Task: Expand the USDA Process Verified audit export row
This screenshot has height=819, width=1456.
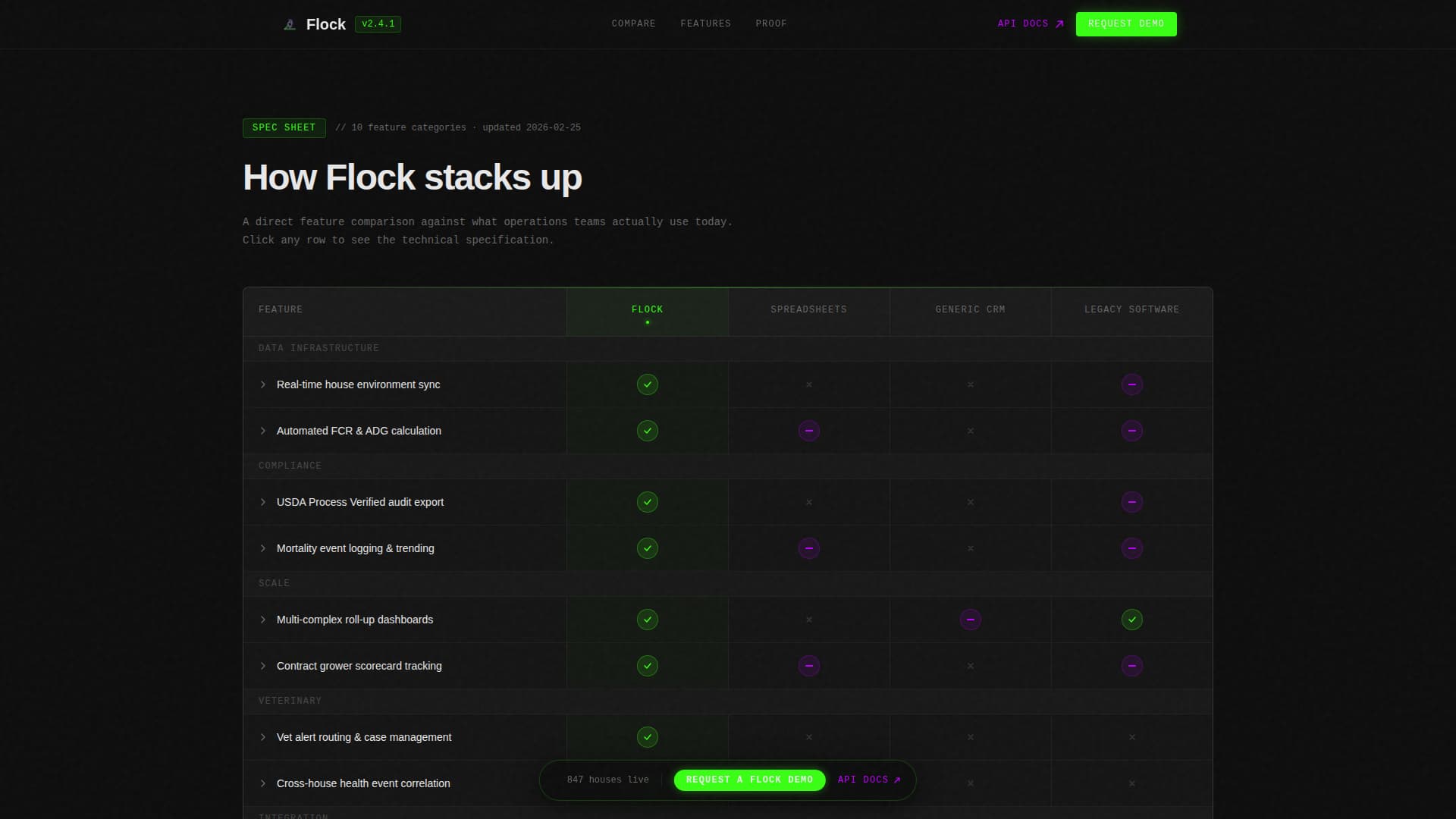Action: pos(263,502)
